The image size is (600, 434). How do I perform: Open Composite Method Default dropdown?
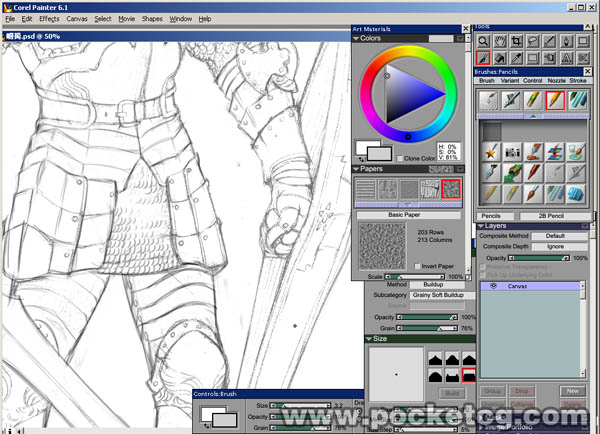[x=559, y=236]
